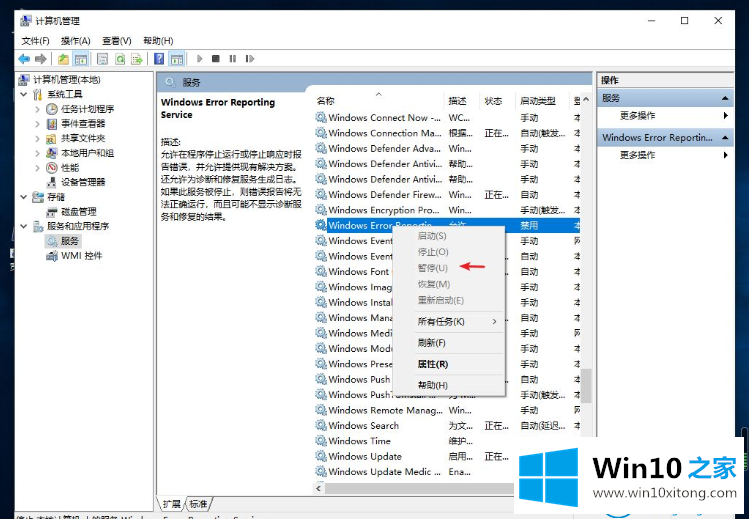The image size is (749, 519).
Task: Choose 所有任务(K) in the context menu
Action: (449, 322)
